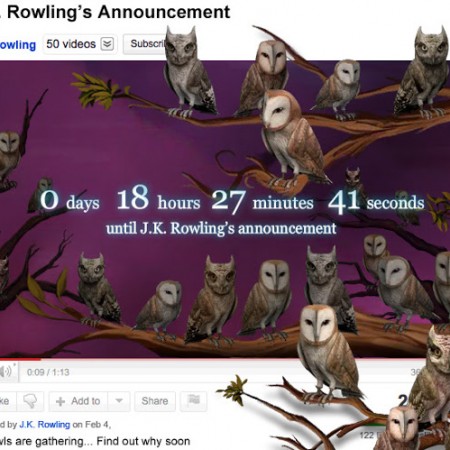The image size is (450, 450).
Task: Click the Add to button
Action: [x=79, y=401]
